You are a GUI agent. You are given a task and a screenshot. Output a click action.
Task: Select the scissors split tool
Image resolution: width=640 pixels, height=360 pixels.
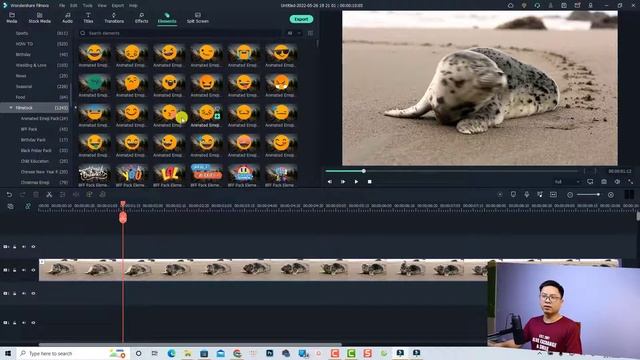[x=49, y=195]
